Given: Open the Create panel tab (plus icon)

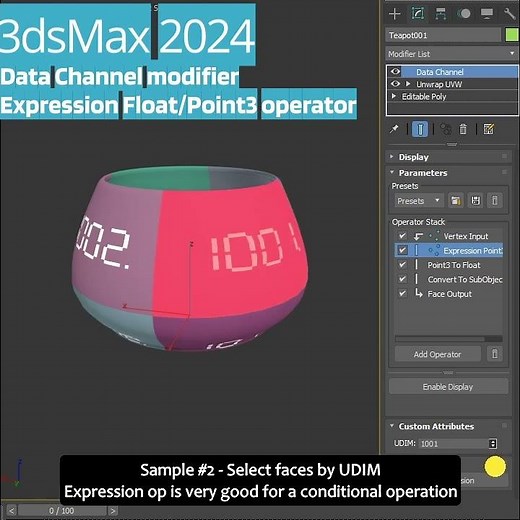Looking at the screenshot, I should coord(395,14).
